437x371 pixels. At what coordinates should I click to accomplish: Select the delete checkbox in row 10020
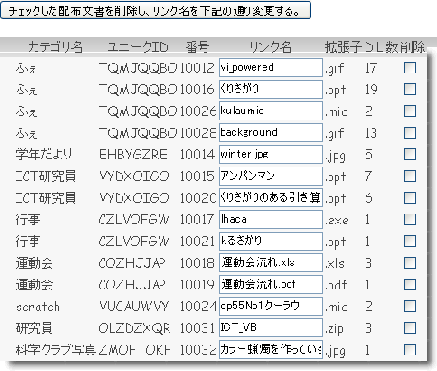(x=410, y=198)
